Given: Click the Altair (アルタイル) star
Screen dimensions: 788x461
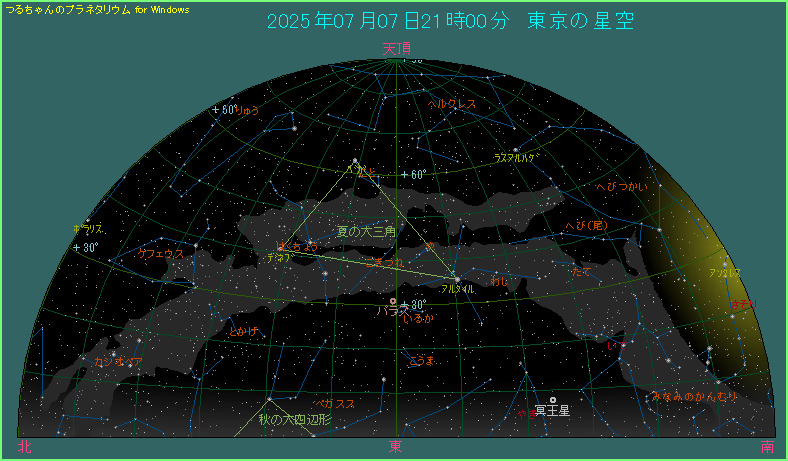Looking at the screenshot, I should 456,279.
